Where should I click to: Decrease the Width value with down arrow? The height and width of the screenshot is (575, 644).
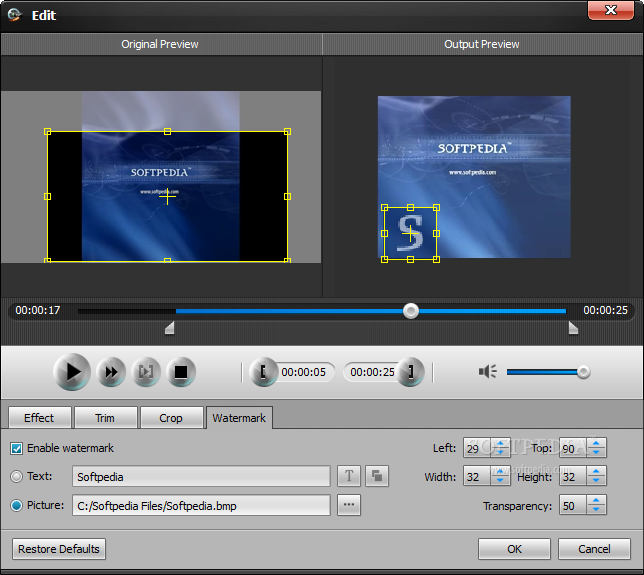click(x=500, y=481)
